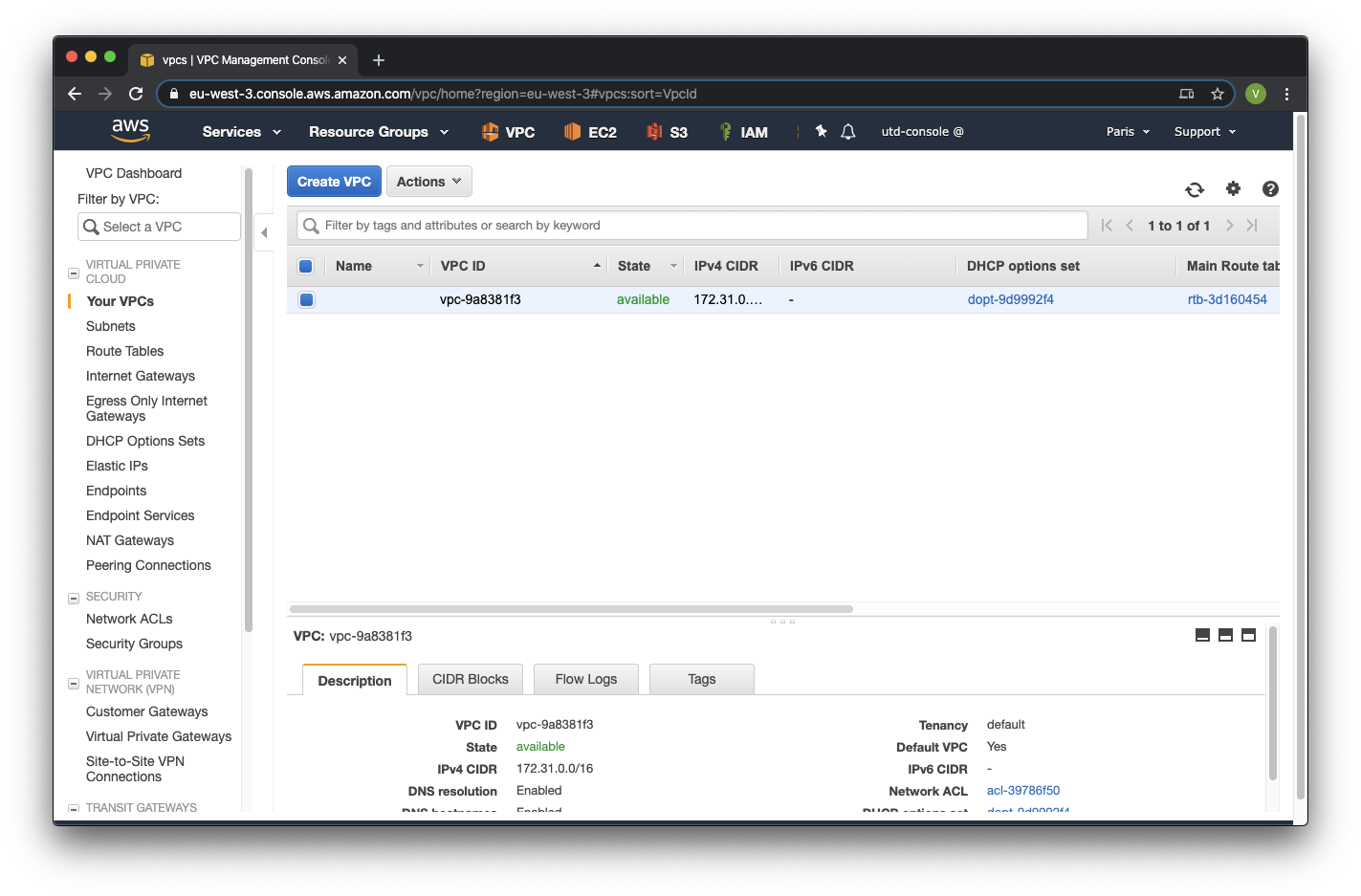Open the IAM shortcut in top nav
Viewport: 1361px width, 896px height.
click(743, 132)
